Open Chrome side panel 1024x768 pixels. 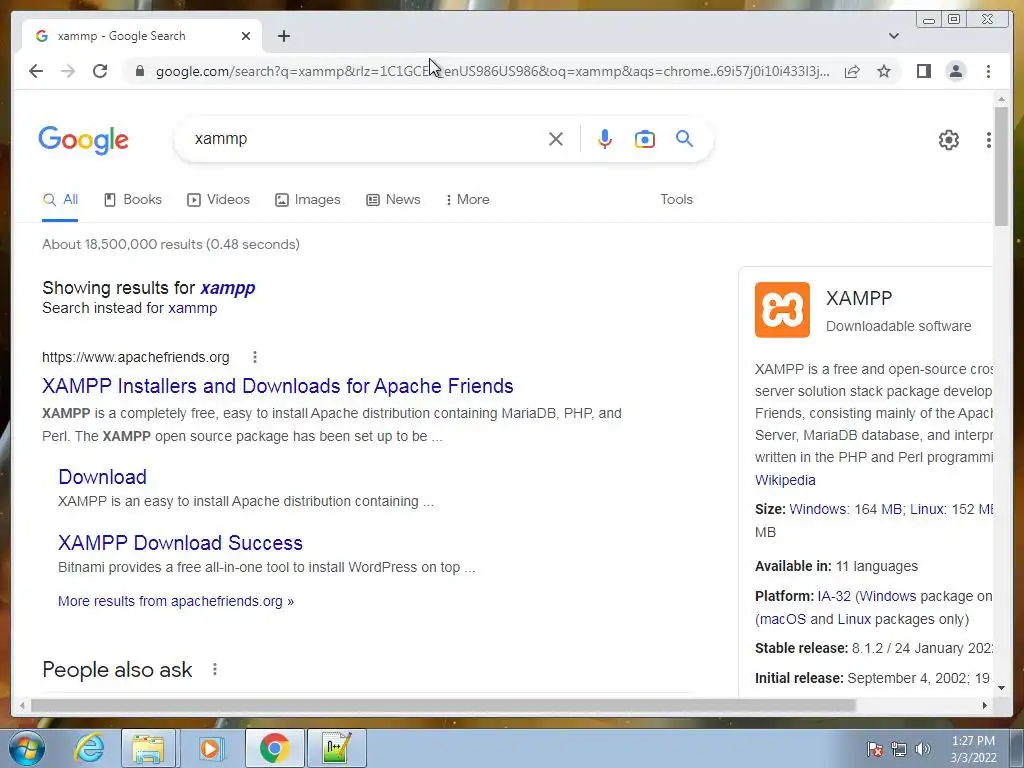(x=923, y=71)
